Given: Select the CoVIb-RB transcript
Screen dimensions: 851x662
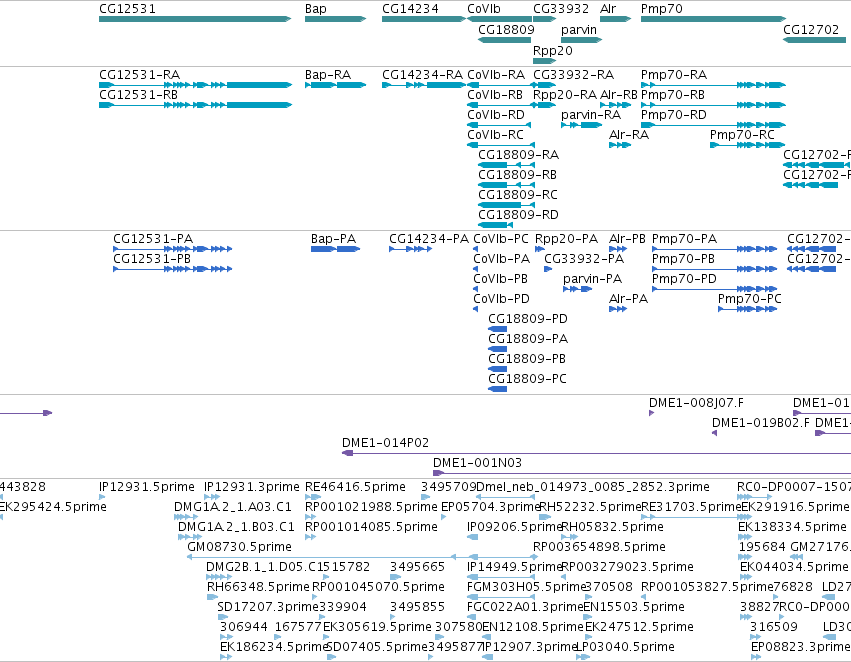Looking at the screenshot, I should 495,94.
